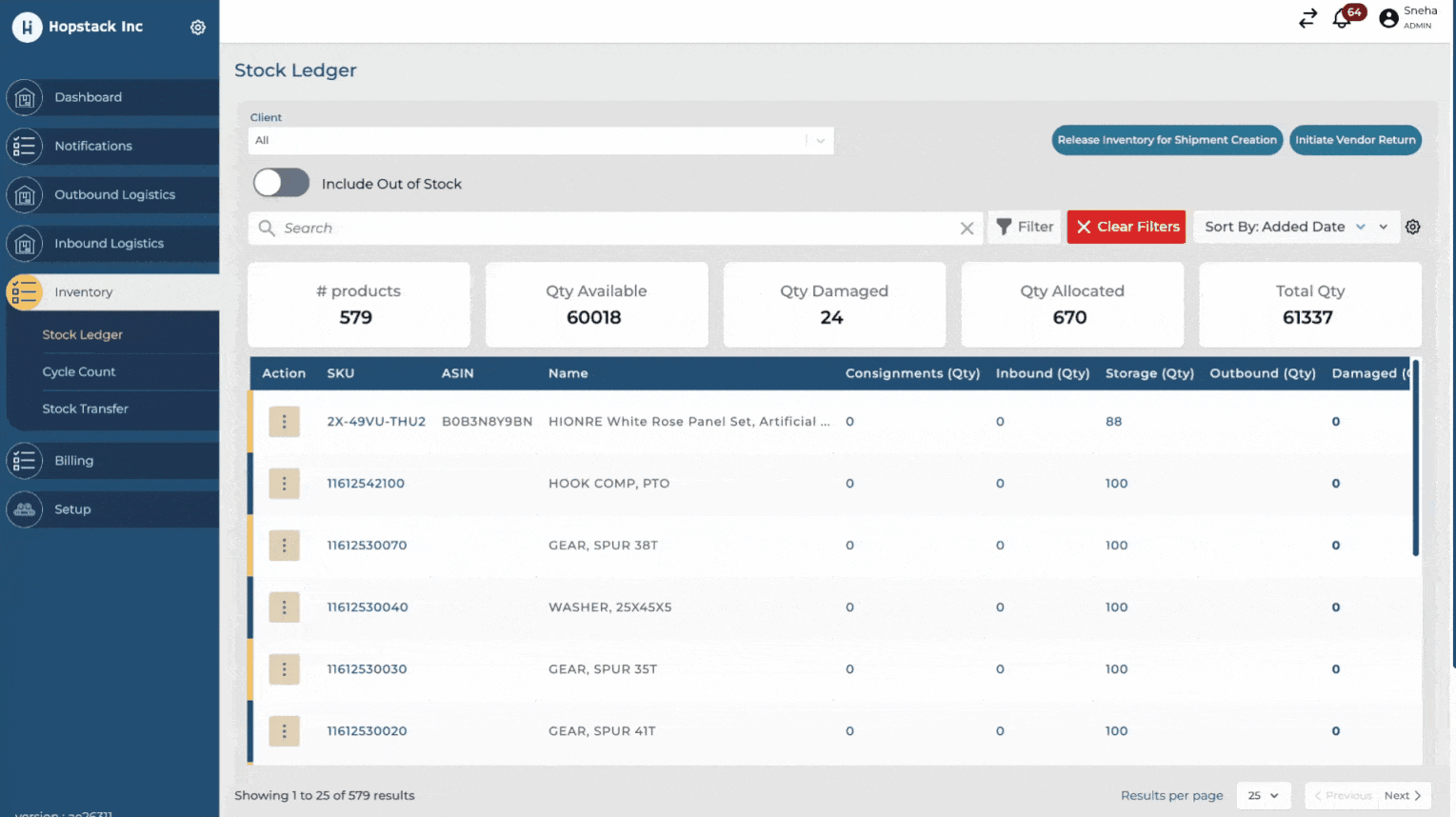Open table column settings gear icon
This screenshot has width=1456, height=817.
pos(1413,228)
